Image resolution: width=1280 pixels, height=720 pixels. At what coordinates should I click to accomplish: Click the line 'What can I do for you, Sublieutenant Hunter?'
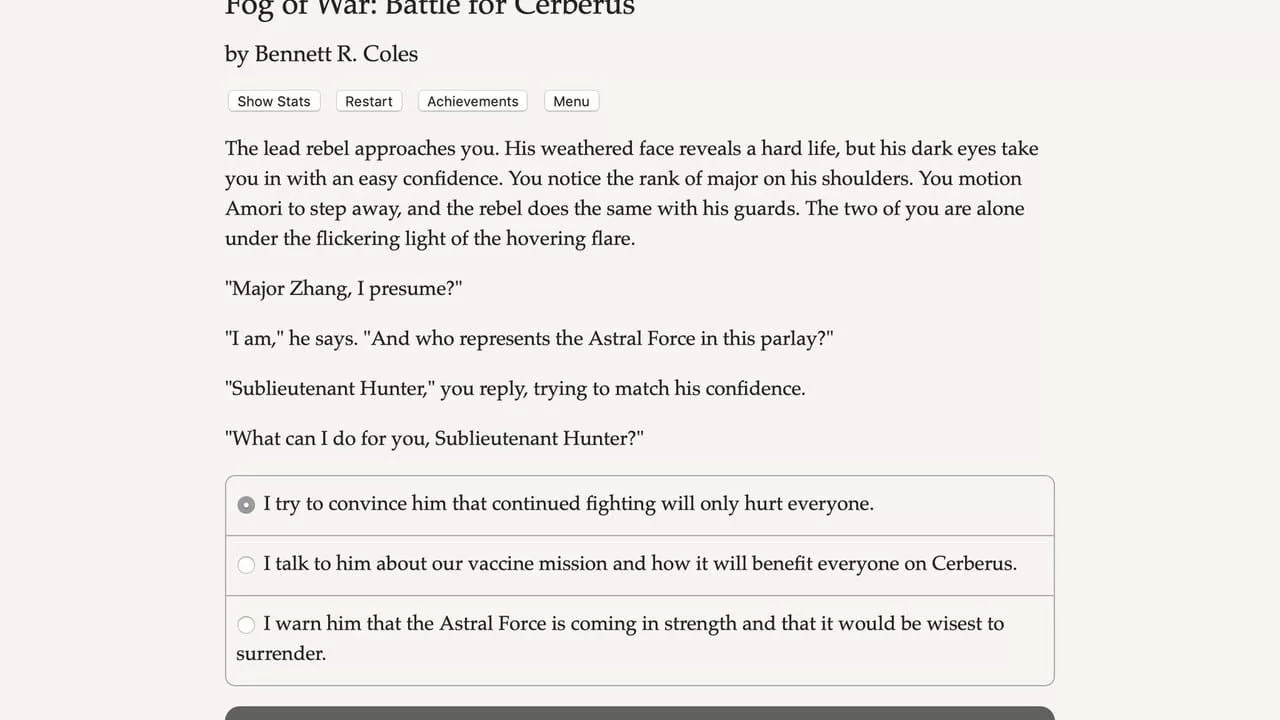coord(434,439)
